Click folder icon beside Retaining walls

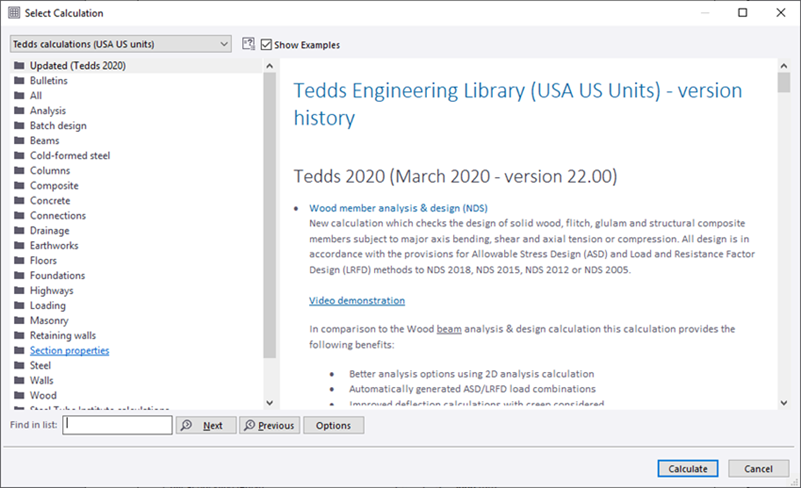(x=19, y=335)
